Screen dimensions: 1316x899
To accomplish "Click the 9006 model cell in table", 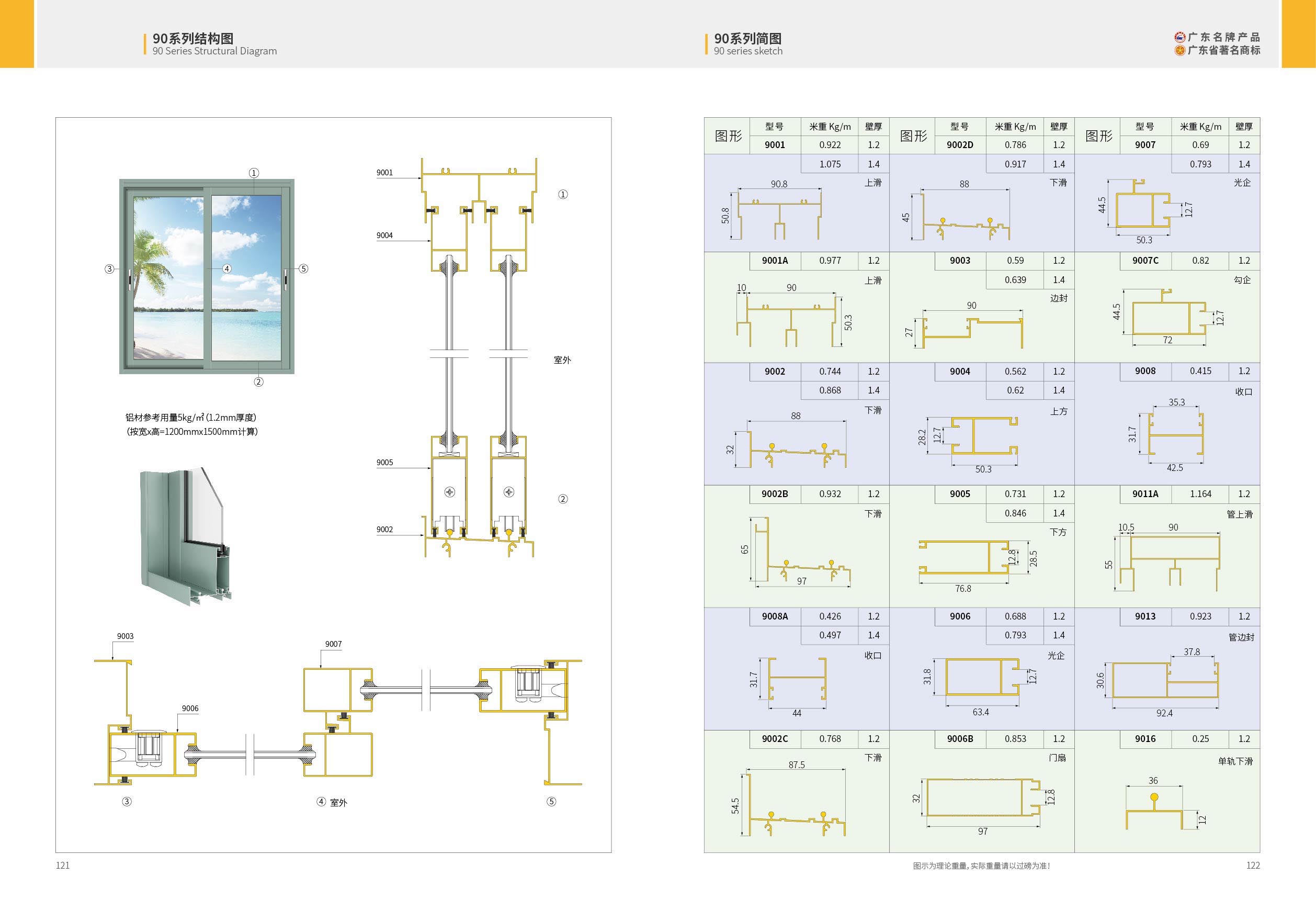I will (960, 616).
